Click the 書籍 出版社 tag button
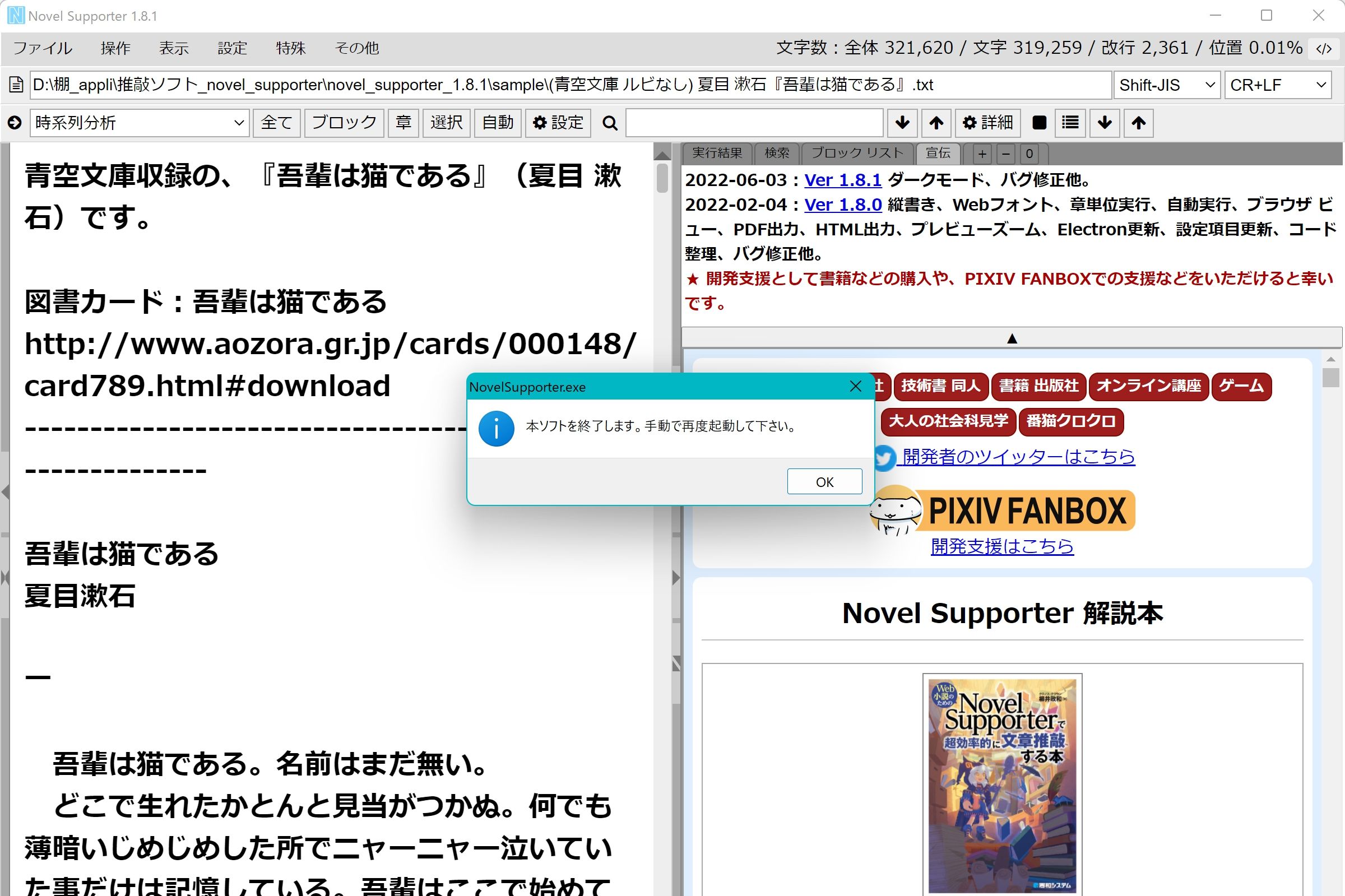The height and width of the screenshot is (896, 1345). click(x=1038, y=386)
